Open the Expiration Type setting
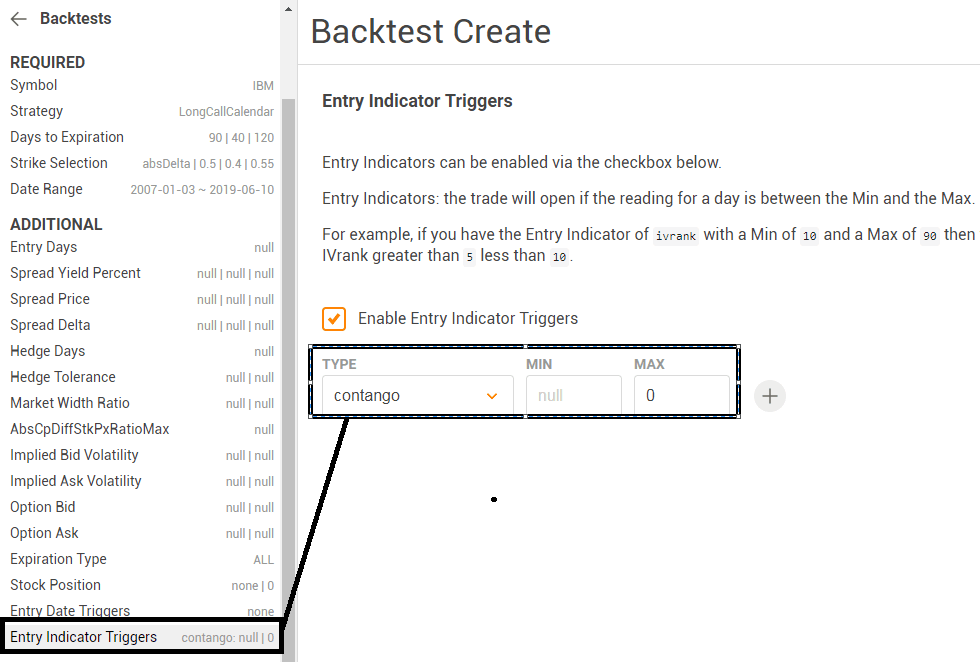 142,559
